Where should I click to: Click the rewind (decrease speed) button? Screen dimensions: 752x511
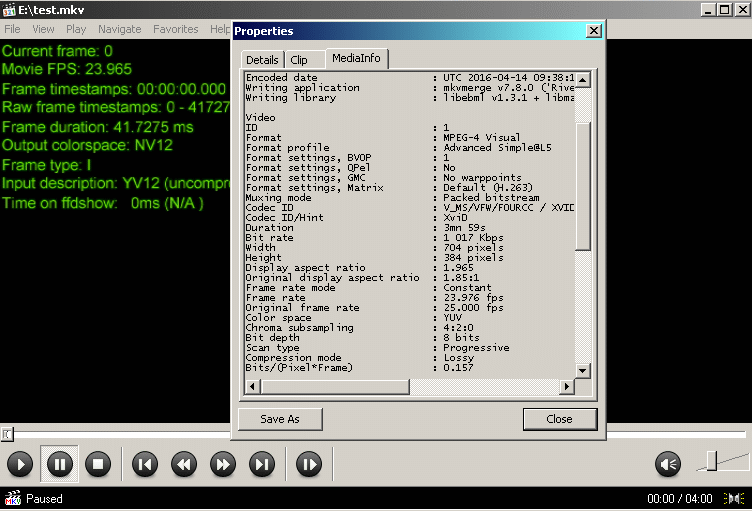tap(184, 464)
